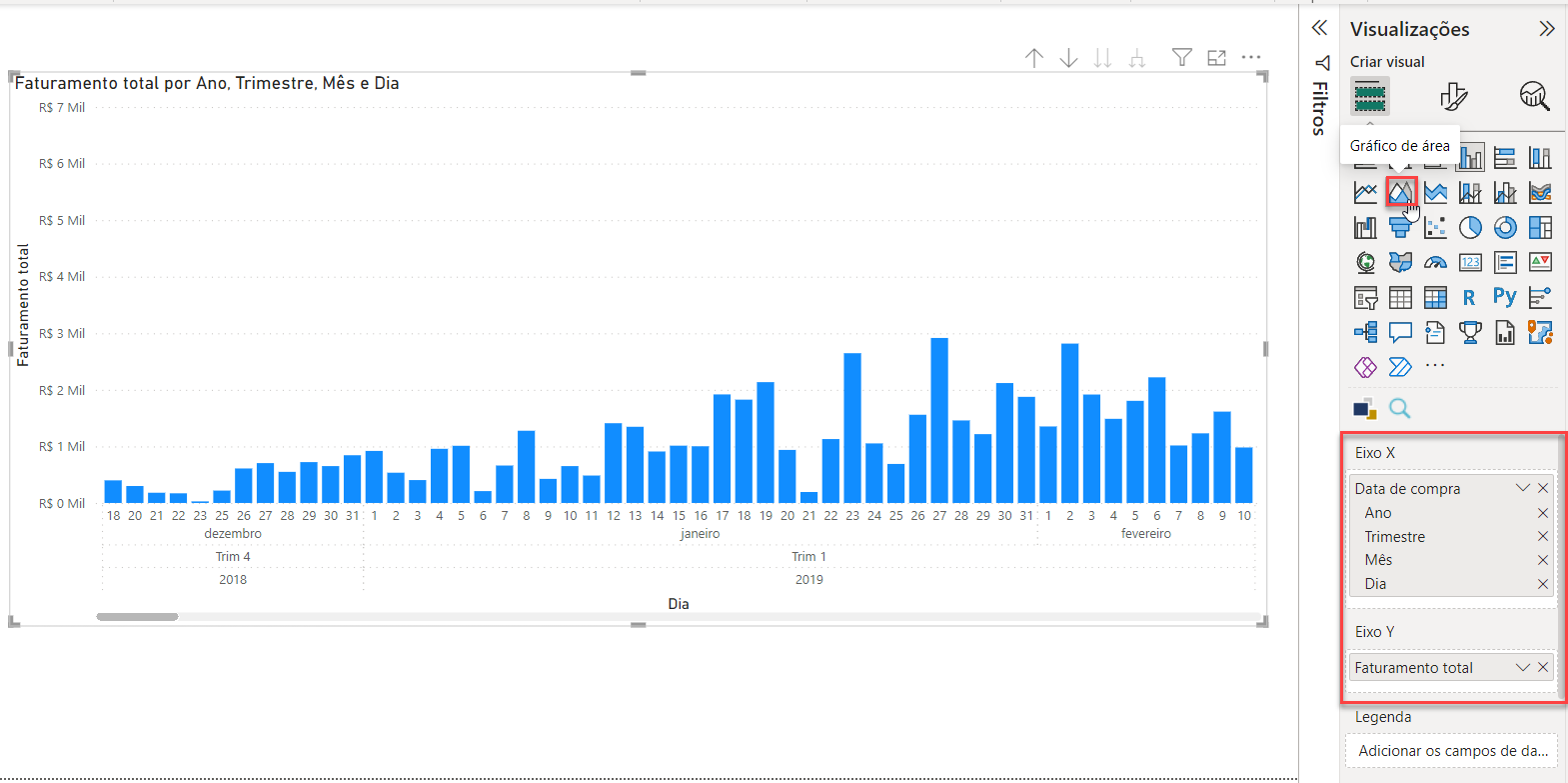Screen dimensions: 1568x783
Task: Pick the scatter chart visual
Action: click(x=1435, y=228)
